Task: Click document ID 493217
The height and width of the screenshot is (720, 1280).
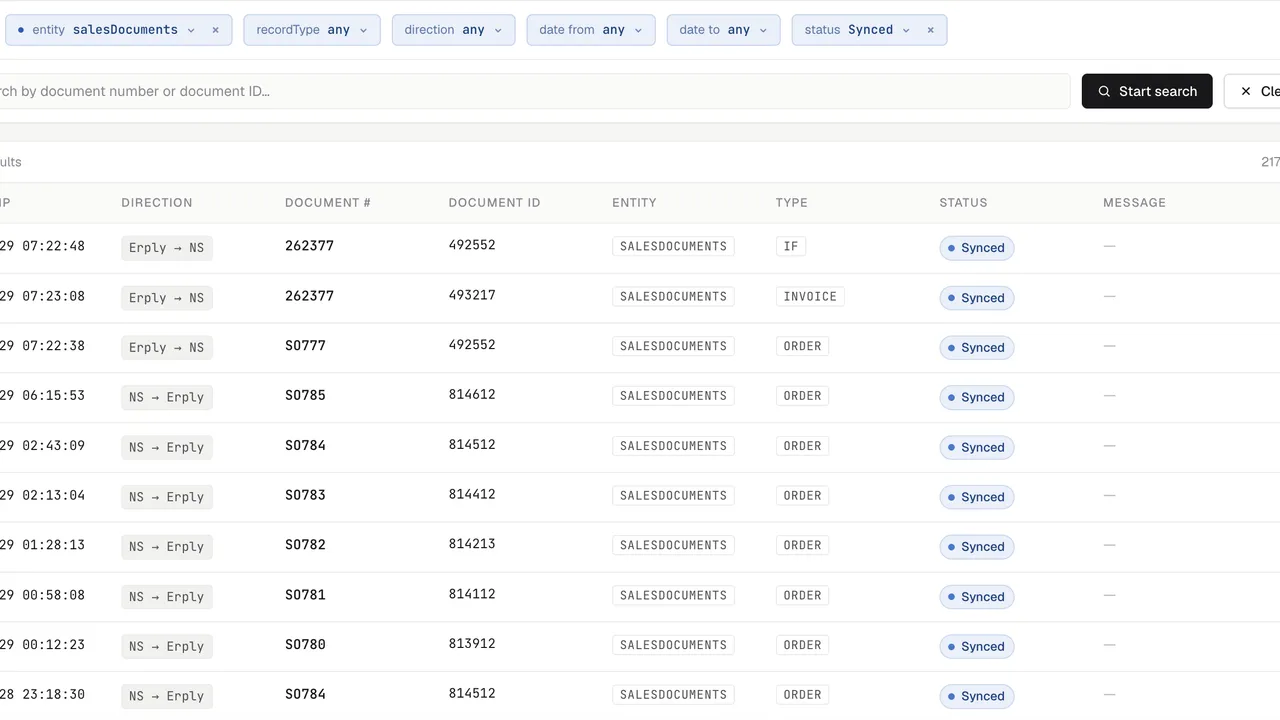Action: 472,295
